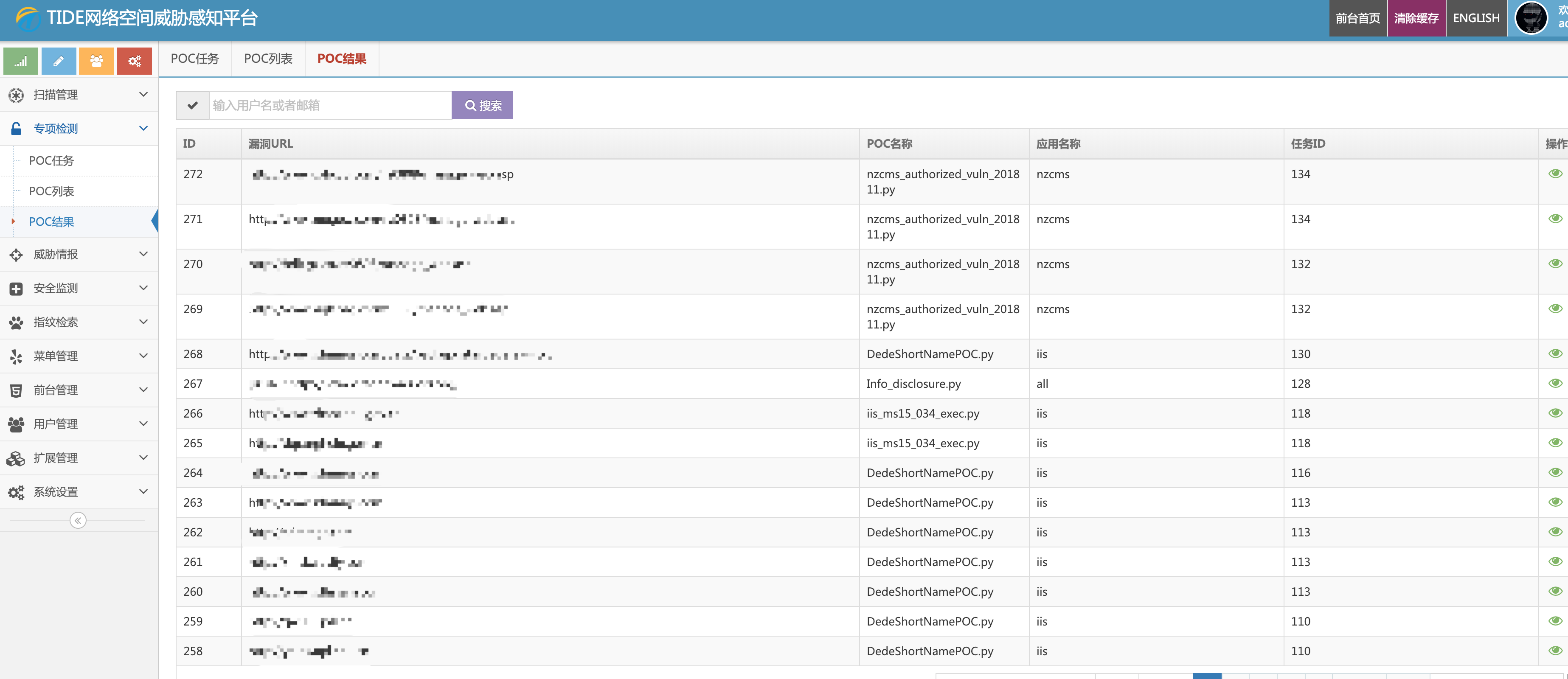The width and height of the screenshot is (1568, 679).
Task: Click the 指纹检索 paw icon
Action: pyautogui.click(x=17, y=323)
